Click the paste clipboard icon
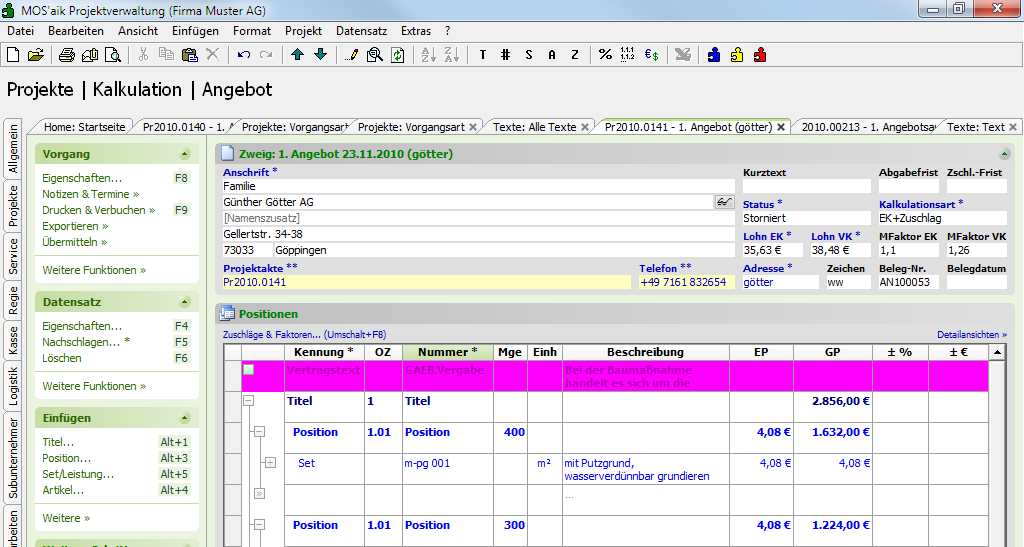This screenshot has width=1024, height=547. pos(189,55)
